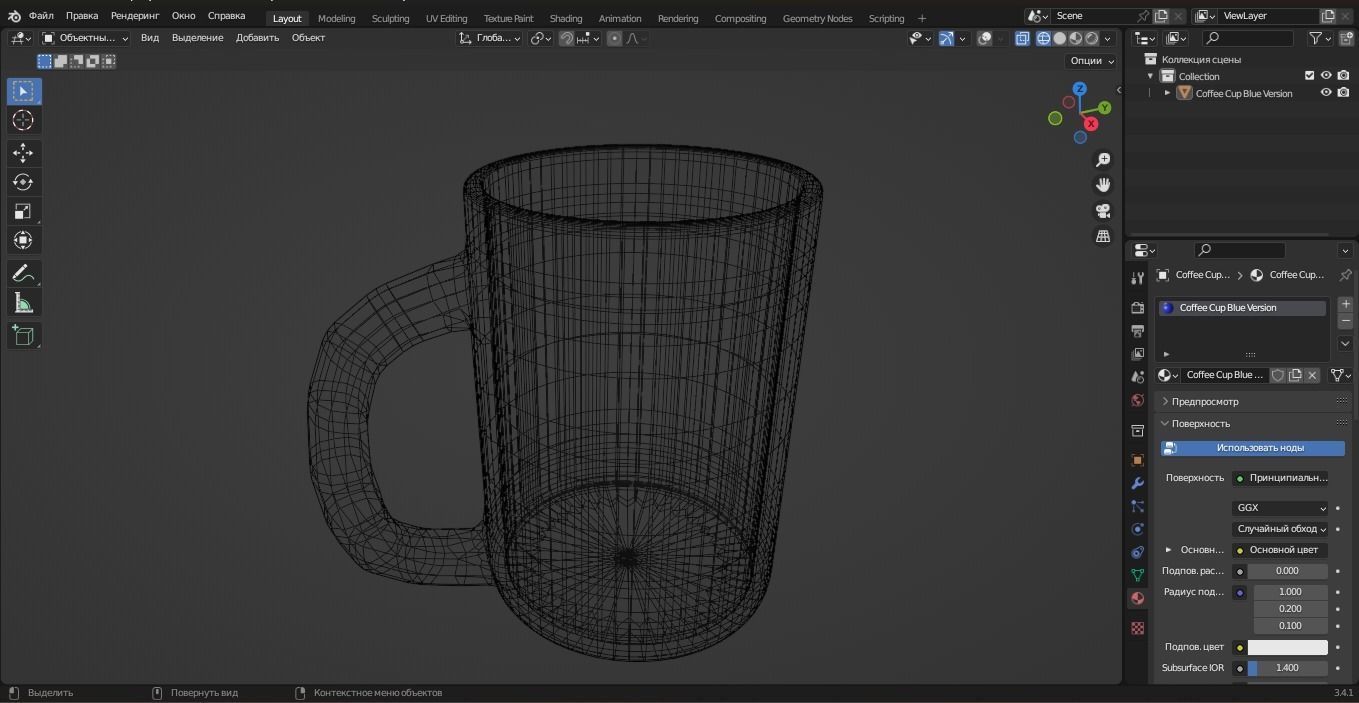Open the Случайный обход dropdown
This screenshot has width=1359, height=703.
click(x=1280, y=529)
